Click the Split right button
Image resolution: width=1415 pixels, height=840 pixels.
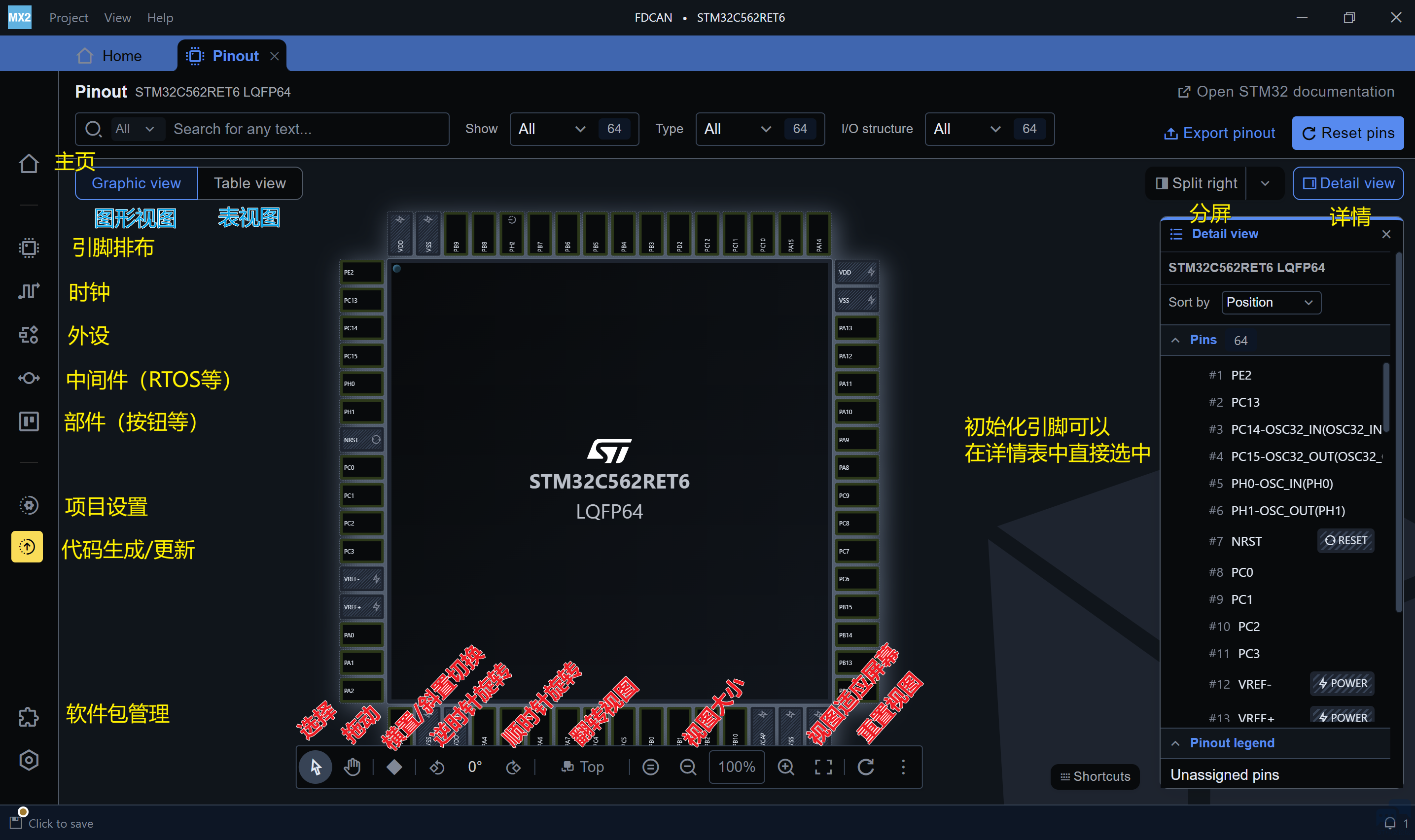coord(1196,183)
